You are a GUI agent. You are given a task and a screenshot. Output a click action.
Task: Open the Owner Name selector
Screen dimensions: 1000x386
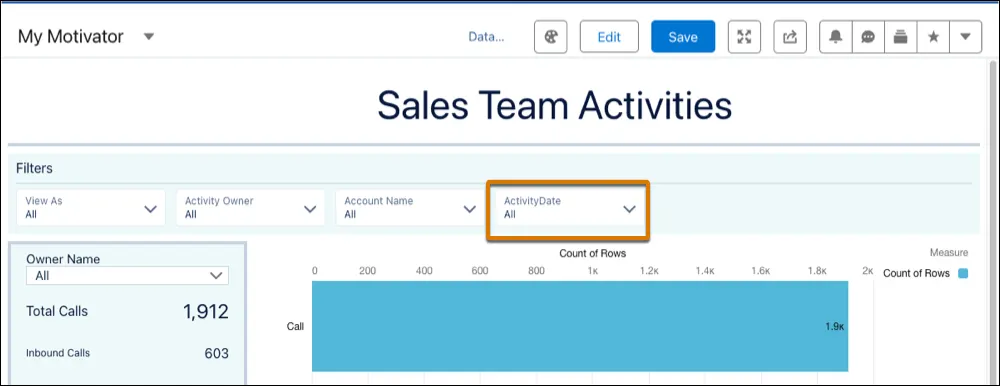127,276
